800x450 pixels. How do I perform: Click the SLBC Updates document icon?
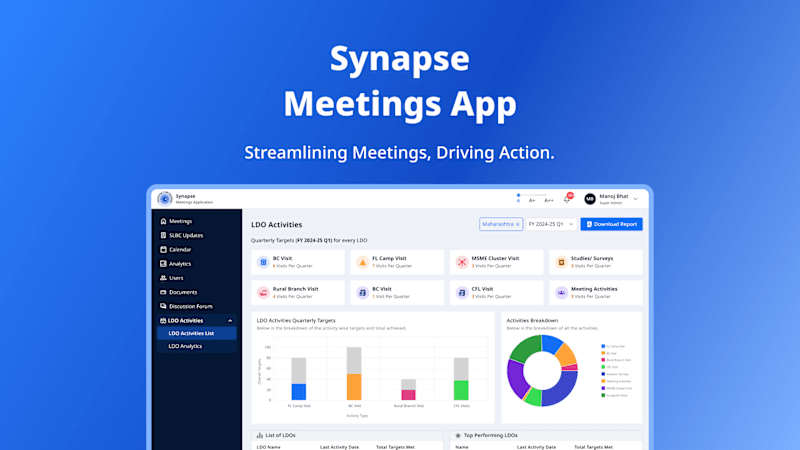tap(163, 236)
